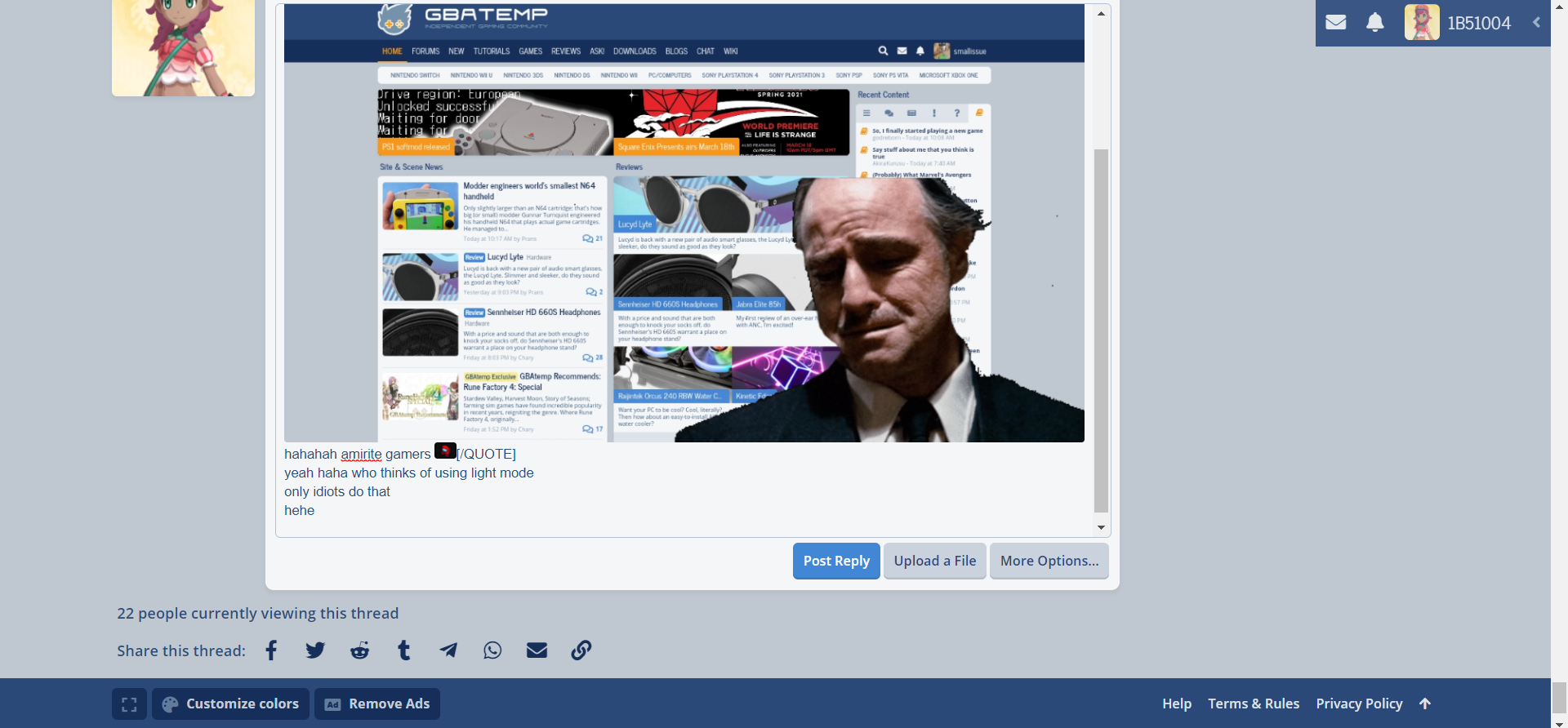
Task: Share this thread via WhatsApp
Action: point(492,650)
